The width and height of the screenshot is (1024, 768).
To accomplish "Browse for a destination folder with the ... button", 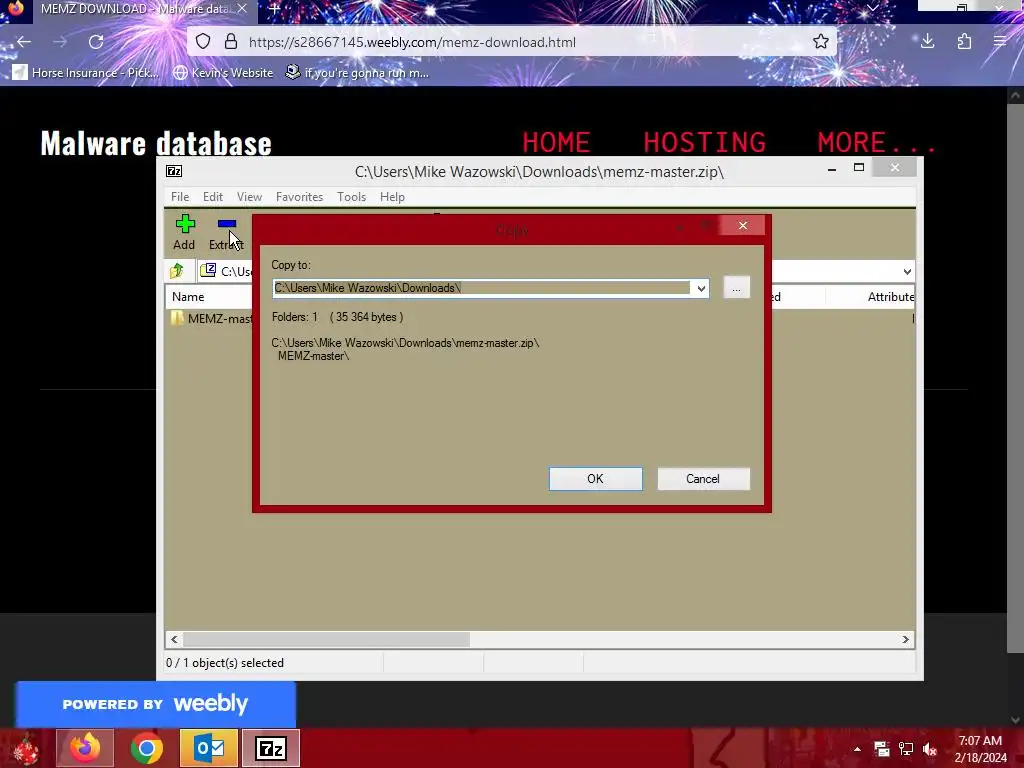I will pos(736,288).
